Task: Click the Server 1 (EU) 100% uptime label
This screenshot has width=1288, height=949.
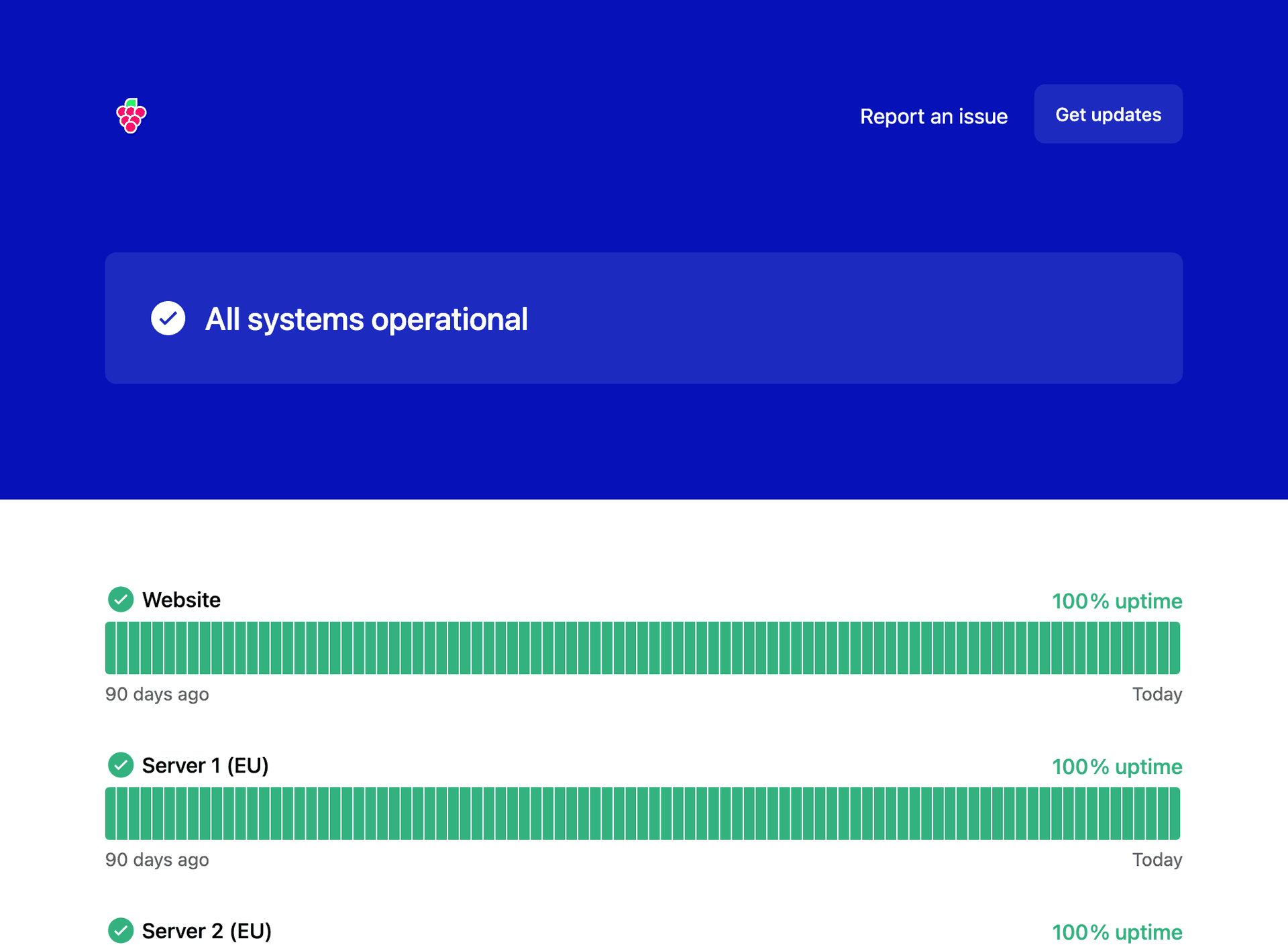Action: click(1116, 767)
